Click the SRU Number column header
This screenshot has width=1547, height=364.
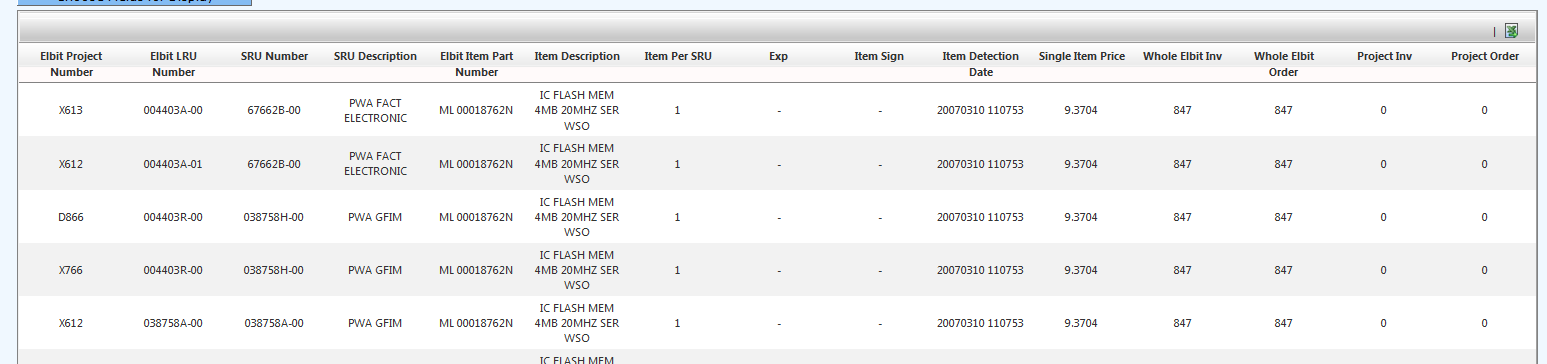click(x=274, y=57)
